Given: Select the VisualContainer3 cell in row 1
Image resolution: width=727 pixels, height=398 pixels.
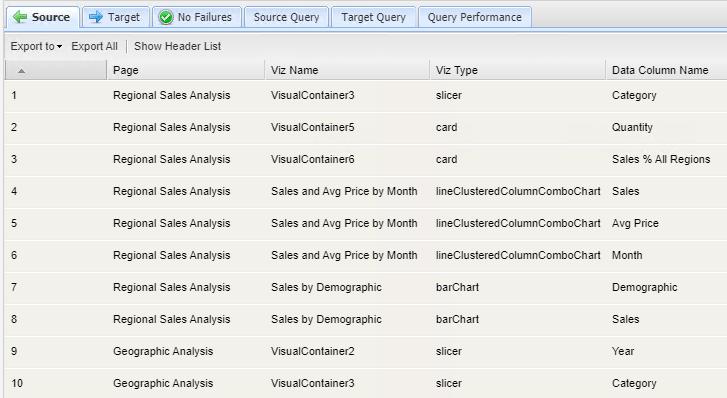Looking at the screenshot, I should (x=312, y=96).
